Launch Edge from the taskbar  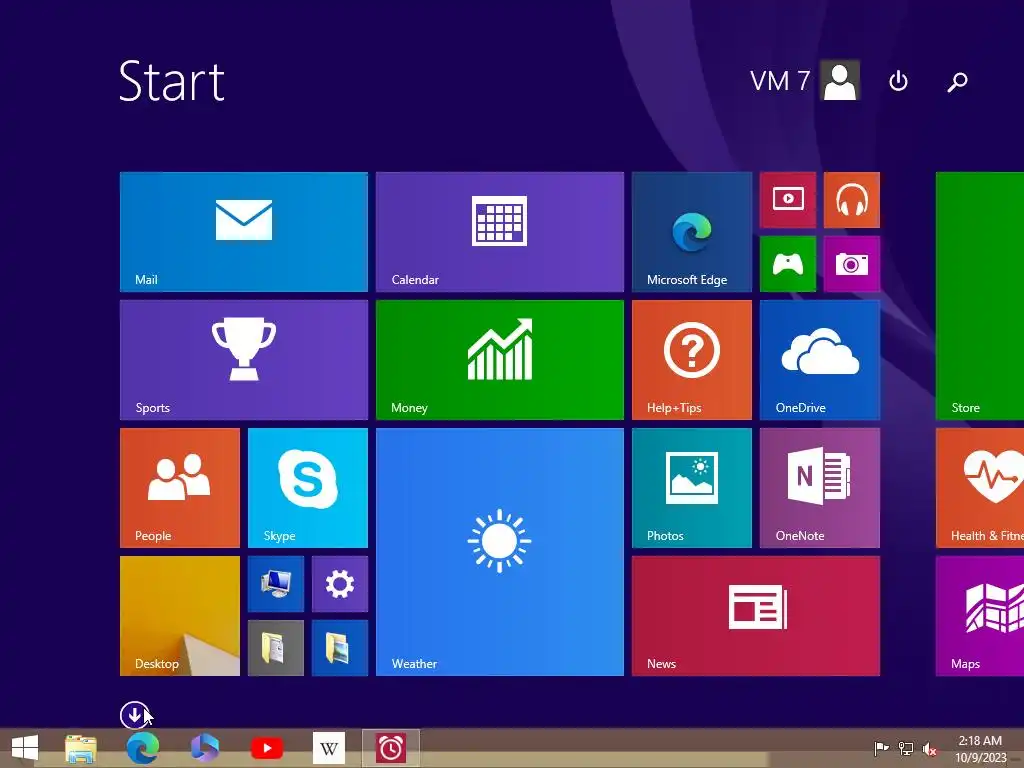142,748
